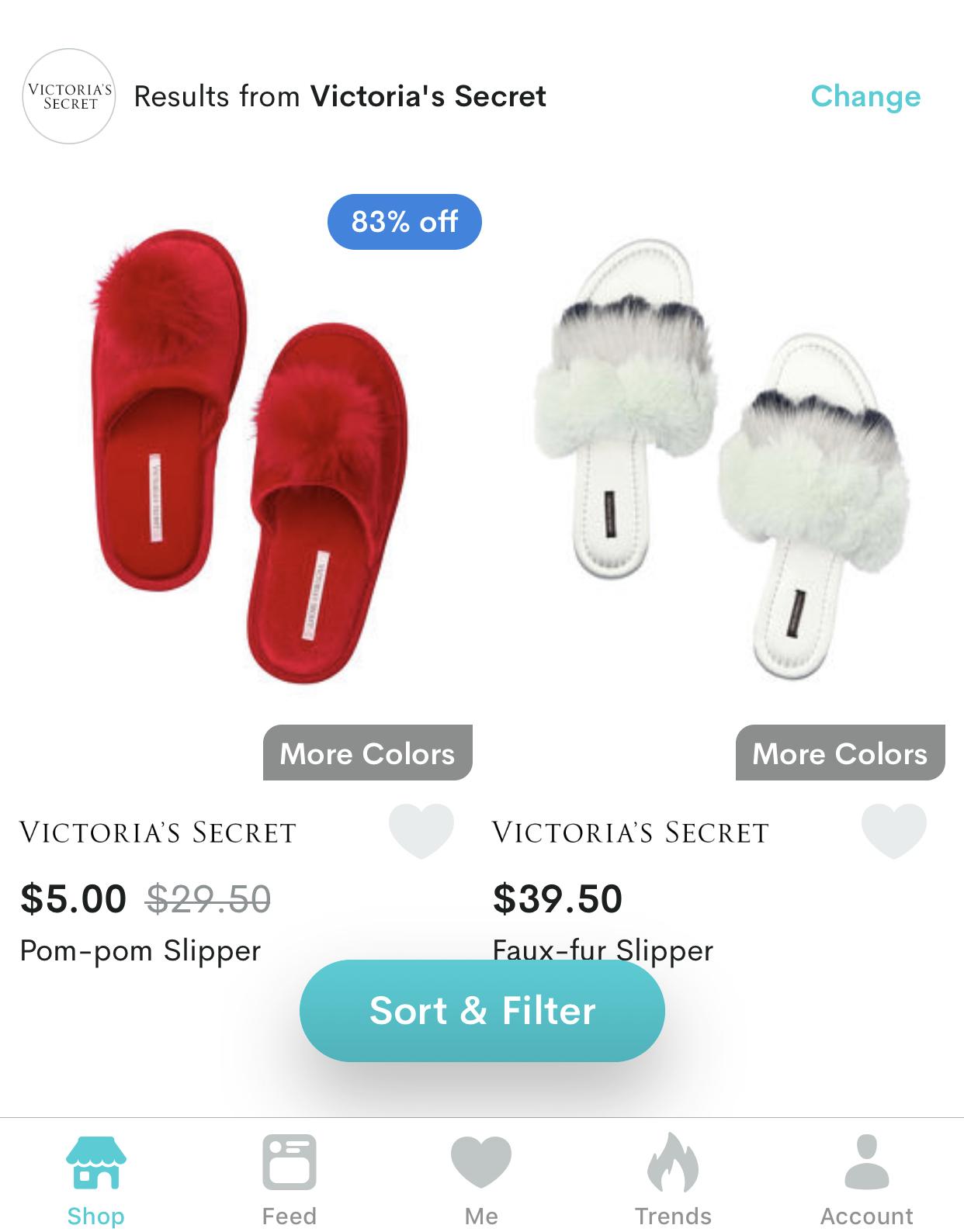Tap the $39.50 price label

558,898
